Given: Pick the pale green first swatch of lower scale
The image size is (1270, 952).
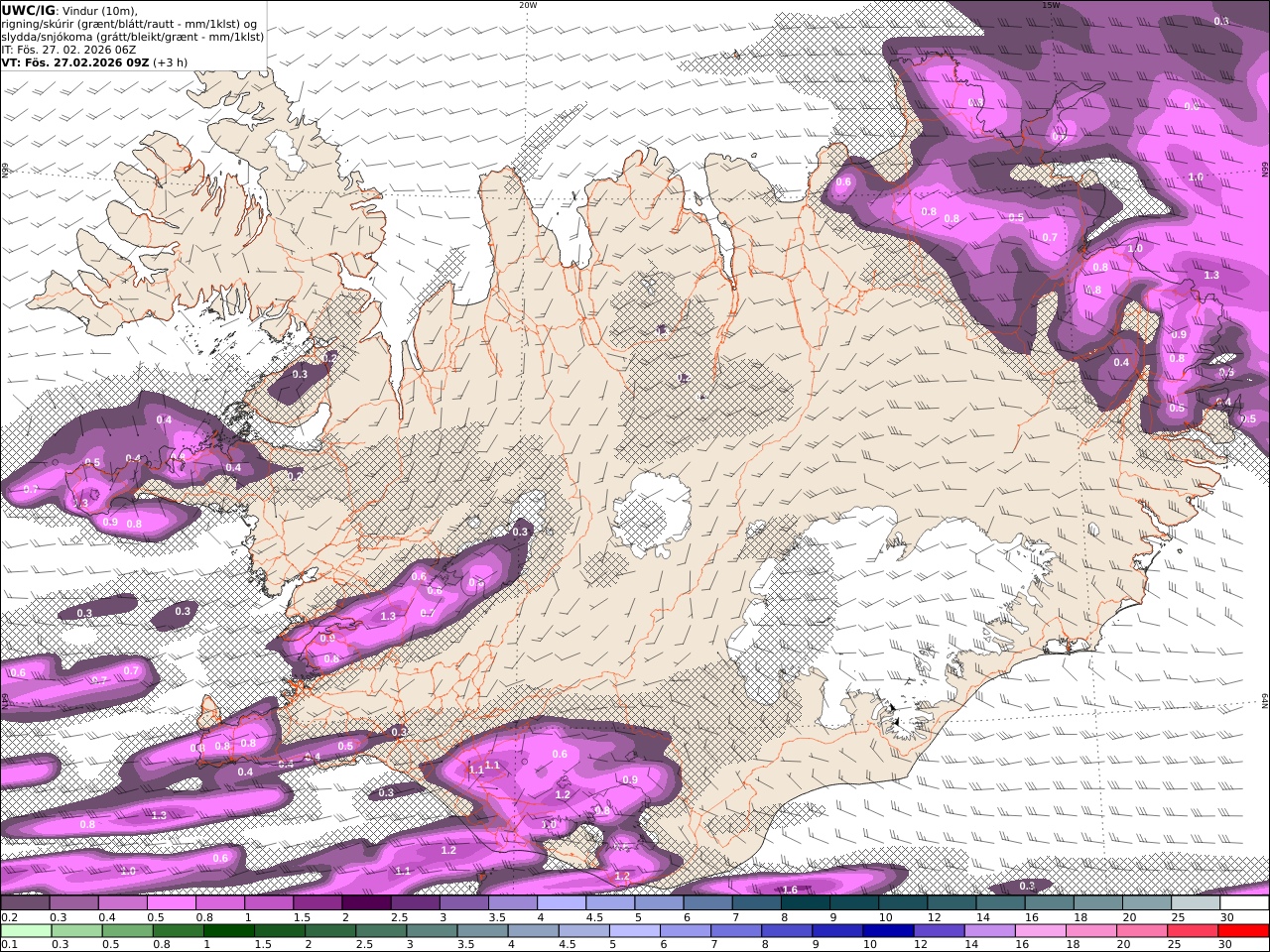Looking at the screenshot, I should coord(26,931).
